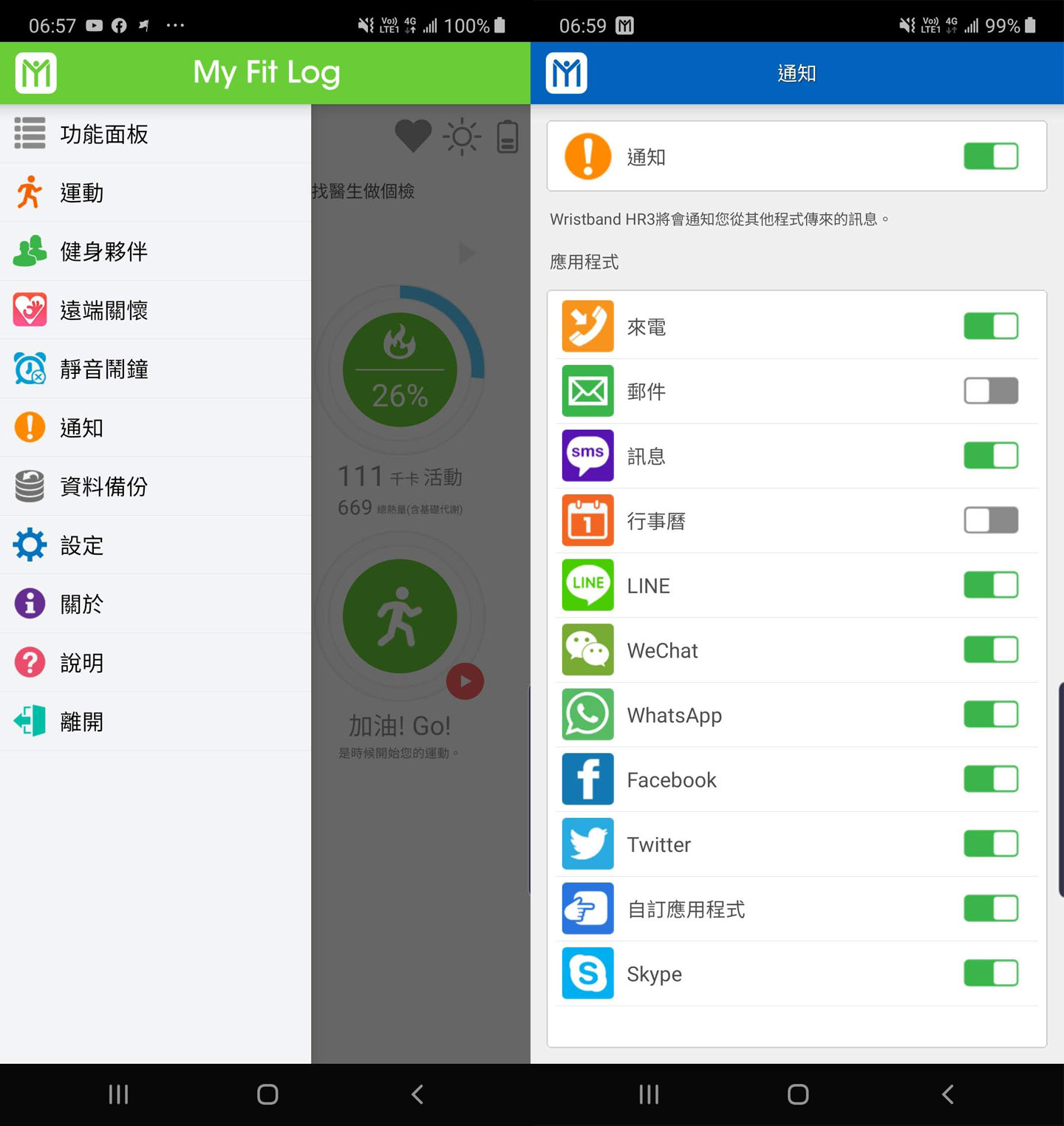Tap the My Fit Log title text
The width and height of the screenshot is (1064, 1126).
267,72
